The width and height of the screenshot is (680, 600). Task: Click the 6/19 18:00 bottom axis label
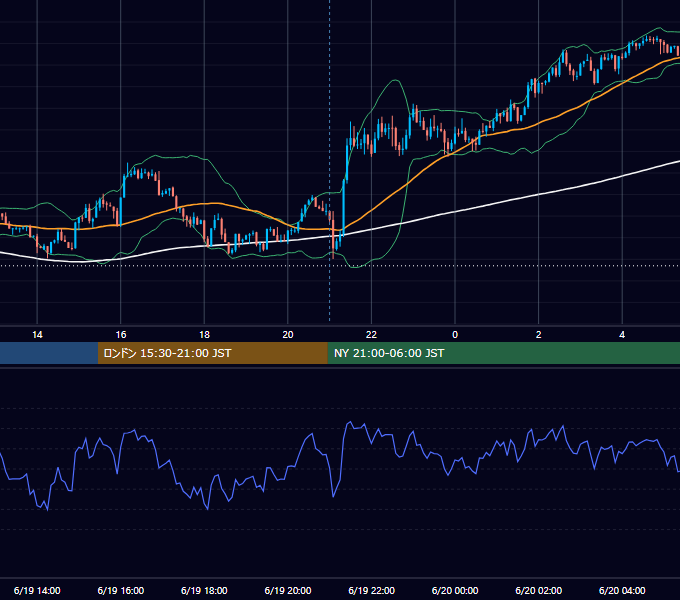[204, 590]
